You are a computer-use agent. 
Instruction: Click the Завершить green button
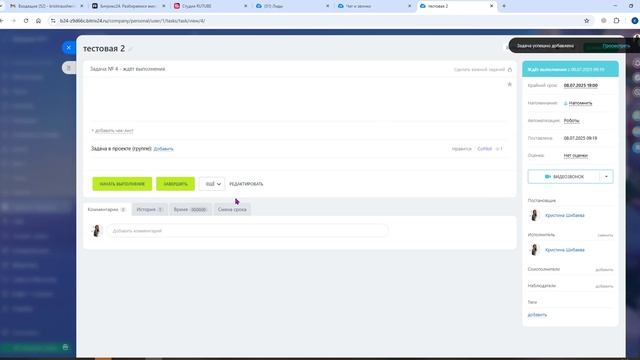point(176,184)
